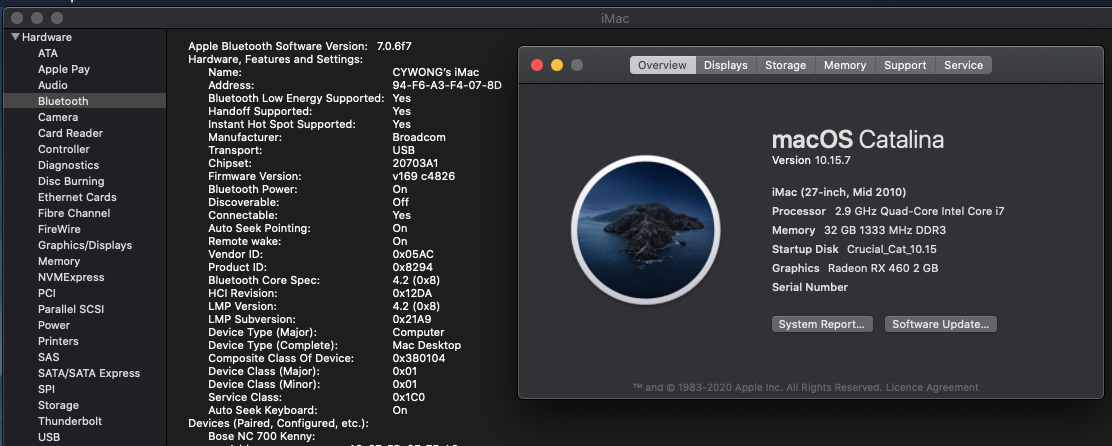Click the LMP Subversion value 0x21A9

tap(412, 319)
